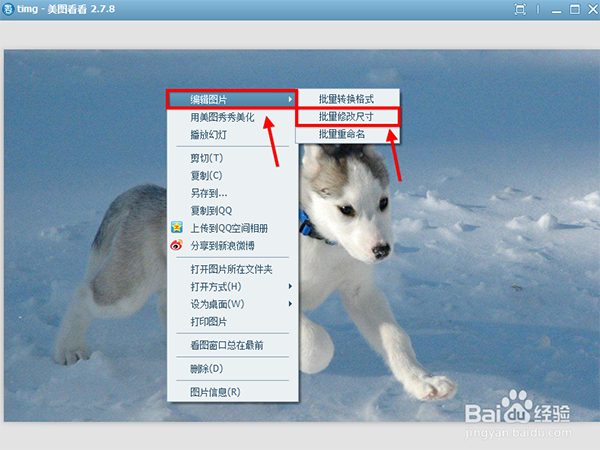Expand the 编辑图片 submenu arrow

[290, 99]
